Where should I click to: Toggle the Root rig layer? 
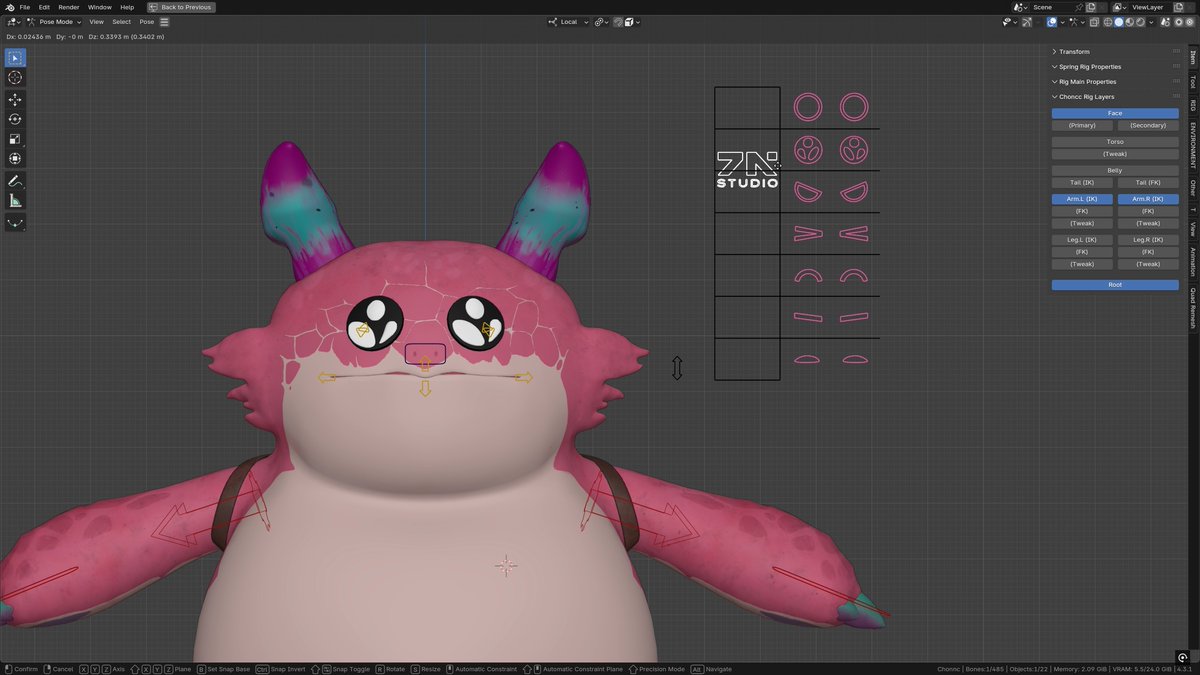1115,285
